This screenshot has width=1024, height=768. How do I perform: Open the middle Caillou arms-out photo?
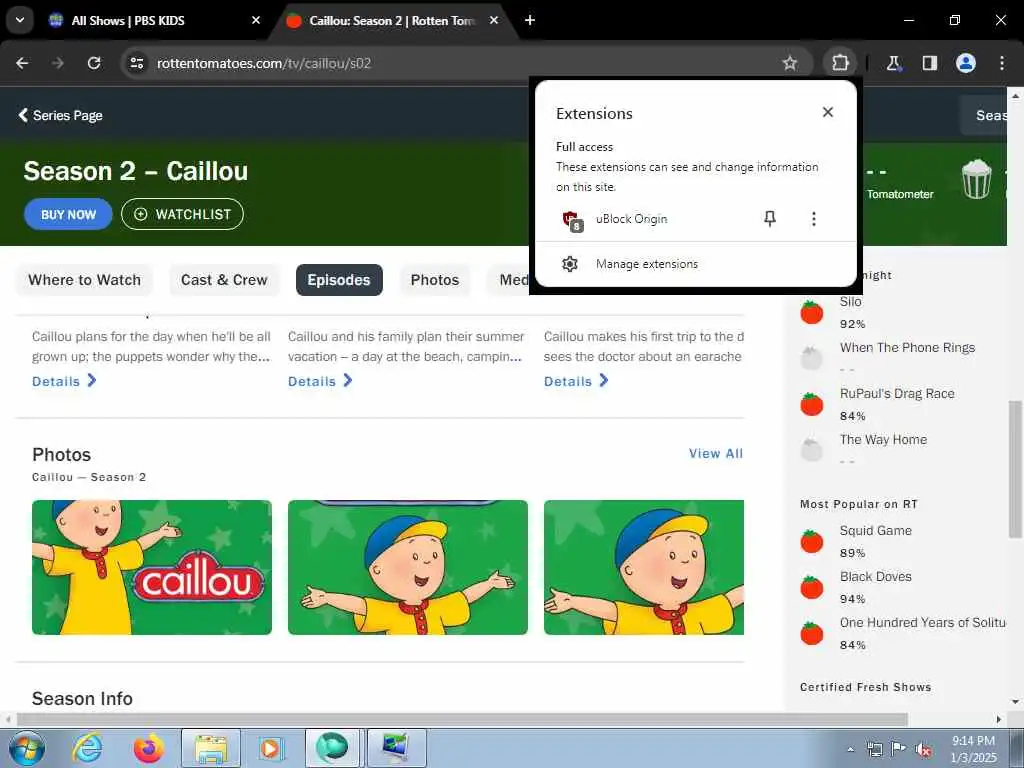point(408,567)
